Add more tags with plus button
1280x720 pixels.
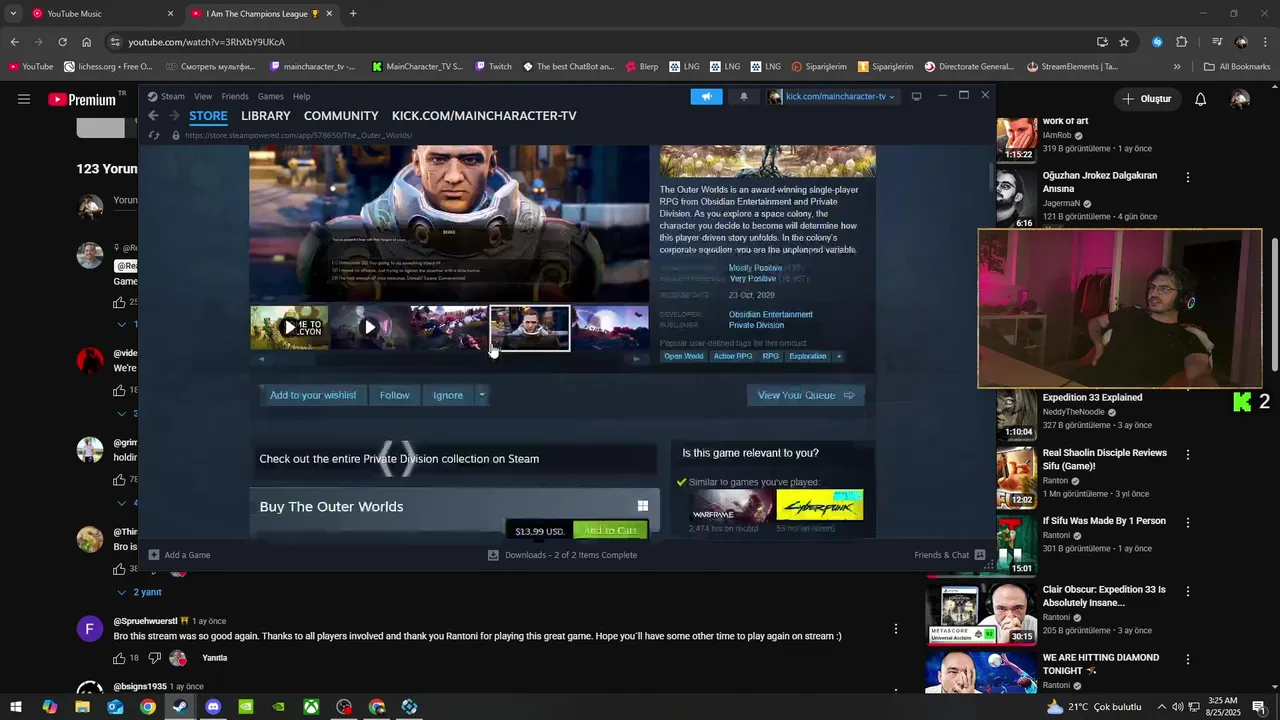(x=839, y=356)
